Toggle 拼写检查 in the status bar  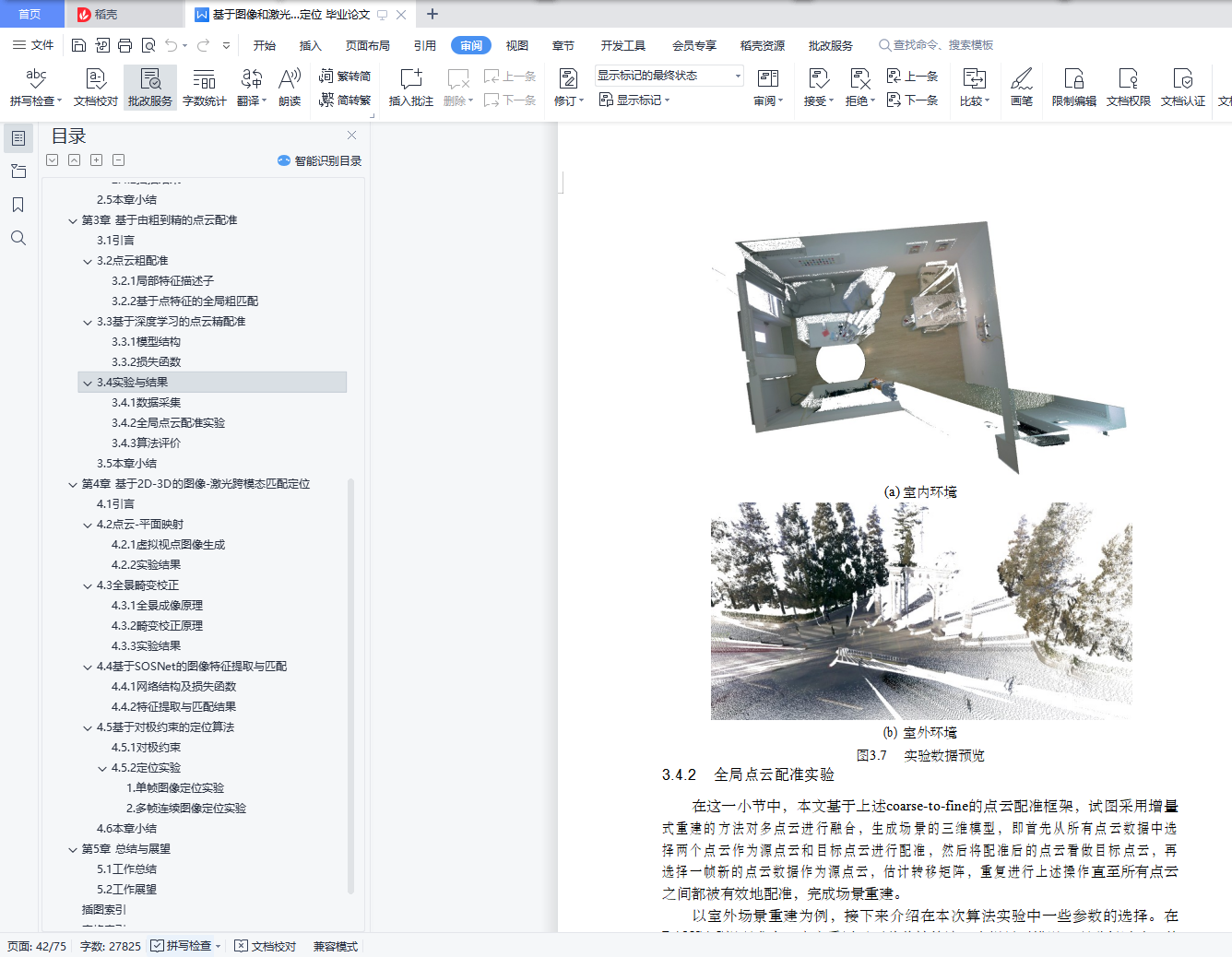[x=185, y=946]
